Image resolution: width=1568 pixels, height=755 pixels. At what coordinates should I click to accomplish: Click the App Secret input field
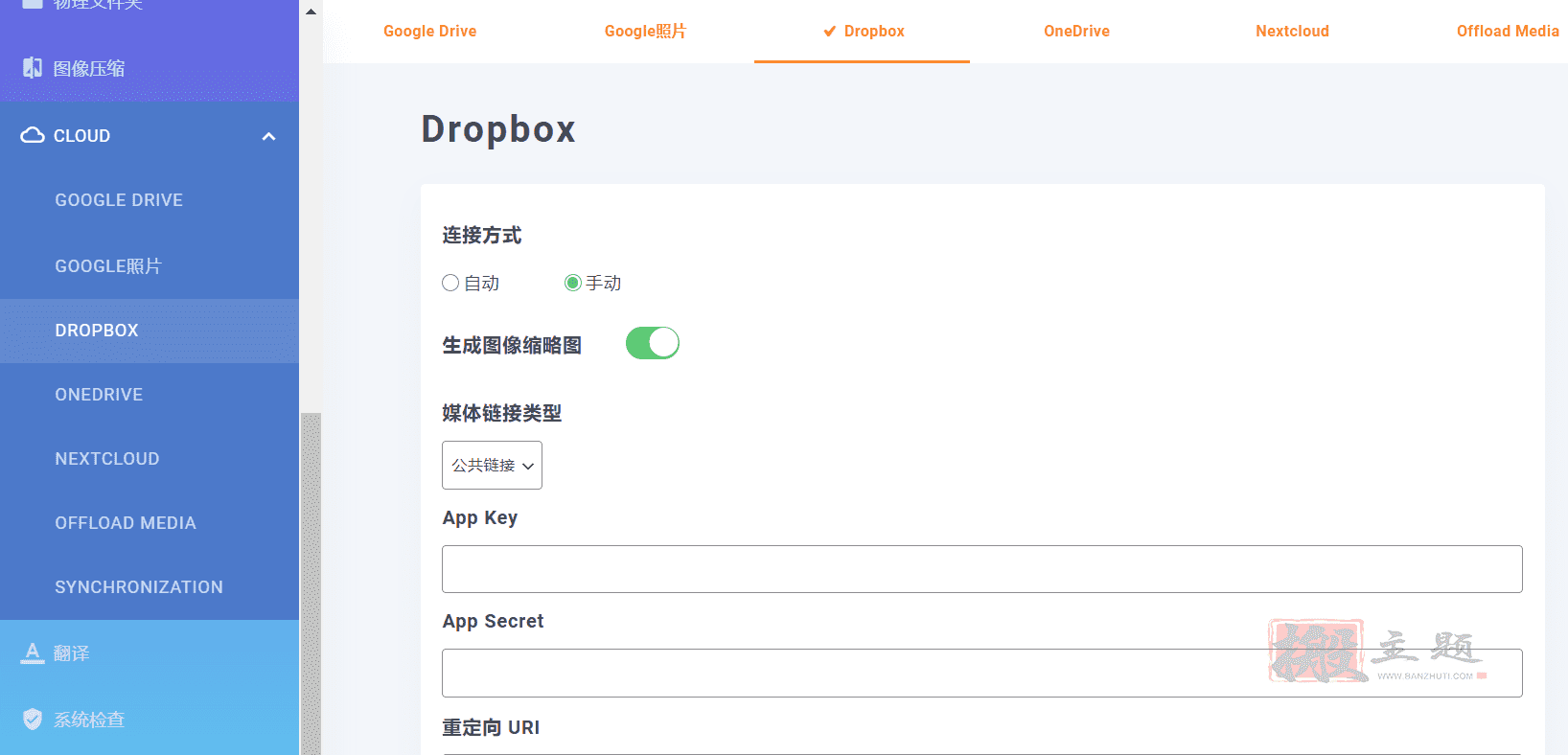(x=982, y=673)
